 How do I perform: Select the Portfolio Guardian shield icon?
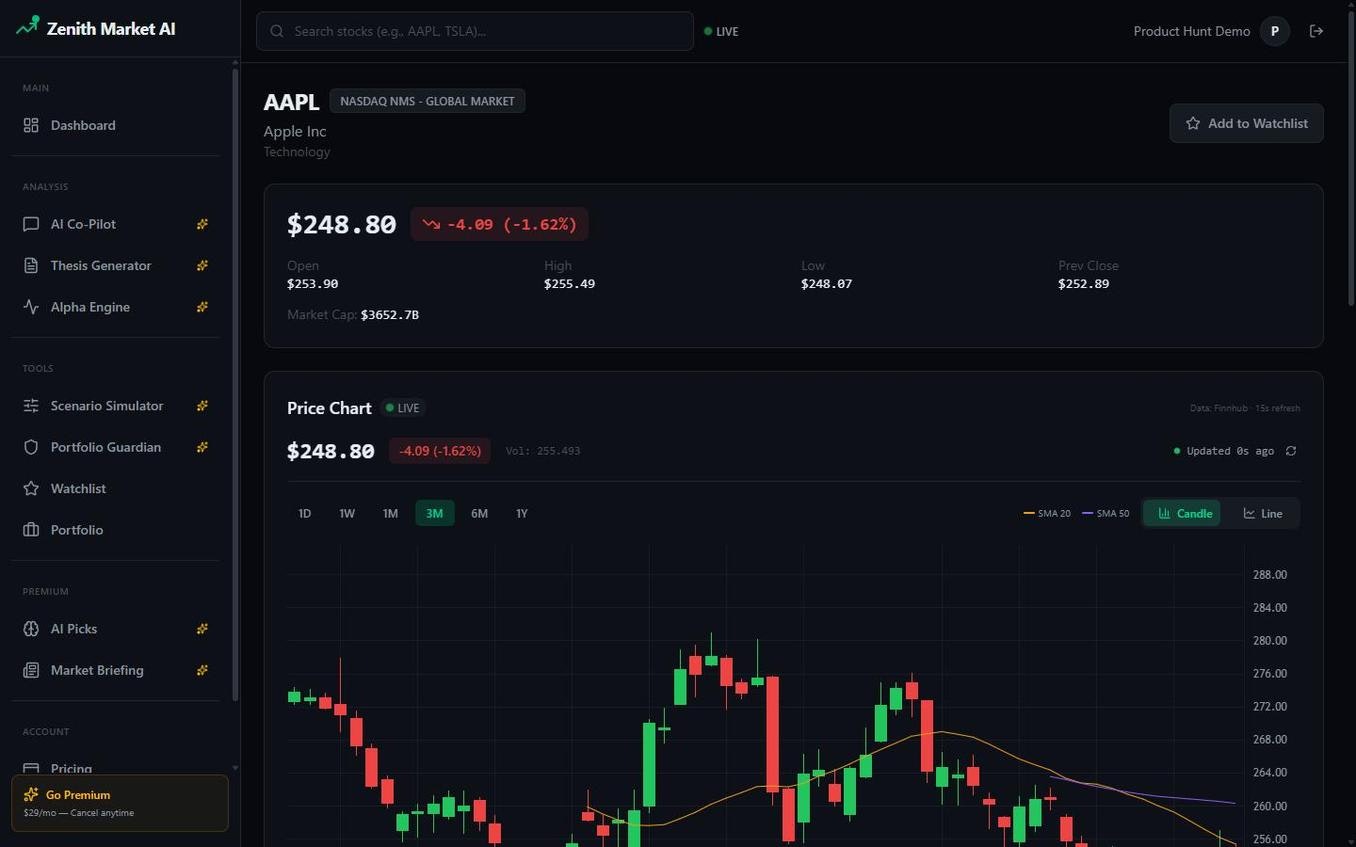33,447
